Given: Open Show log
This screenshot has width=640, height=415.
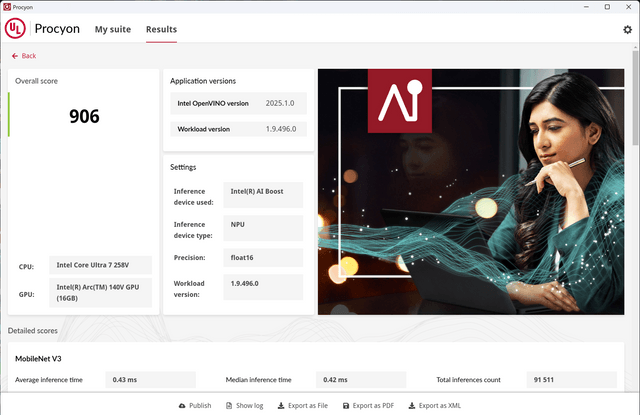Looking at the screenshot, I should click(x=245, y=406).
